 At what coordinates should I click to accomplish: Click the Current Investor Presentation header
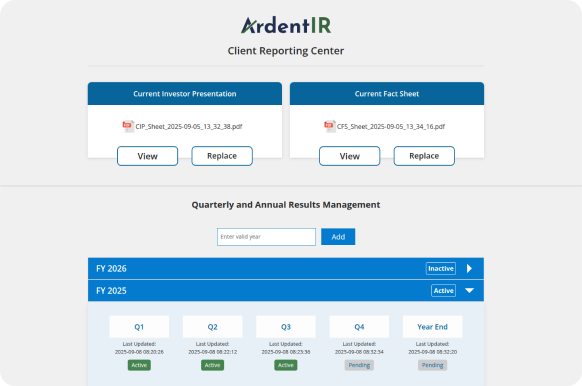point(185,94)
